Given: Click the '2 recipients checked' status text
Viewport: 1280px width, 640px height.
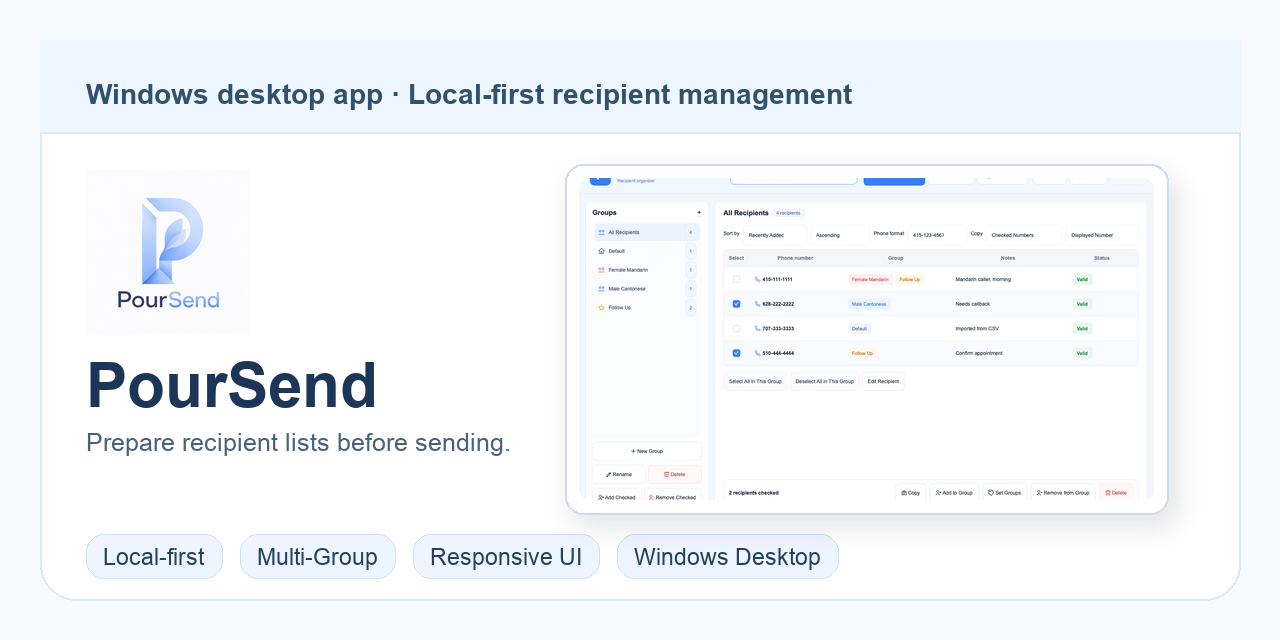Looking at the screenshot, I should 754,493.
